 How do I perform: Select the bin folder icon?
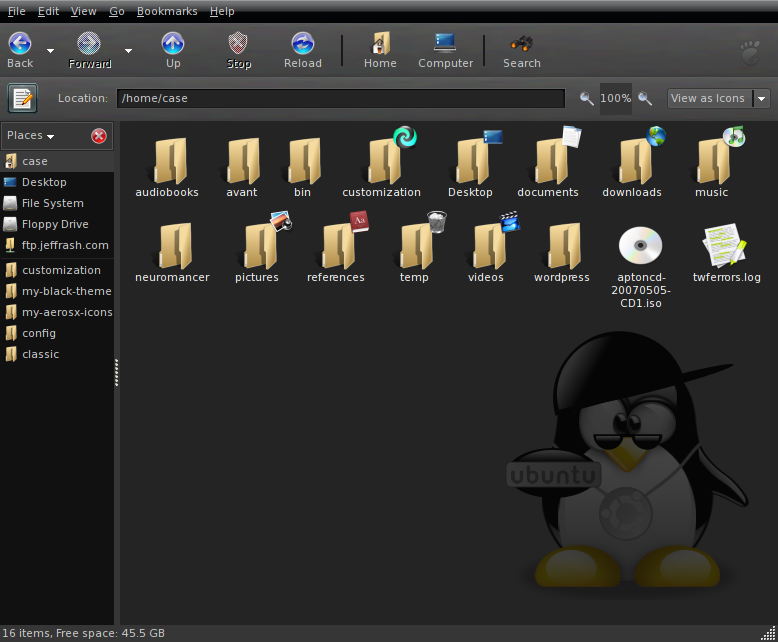[x=303, y=161]
